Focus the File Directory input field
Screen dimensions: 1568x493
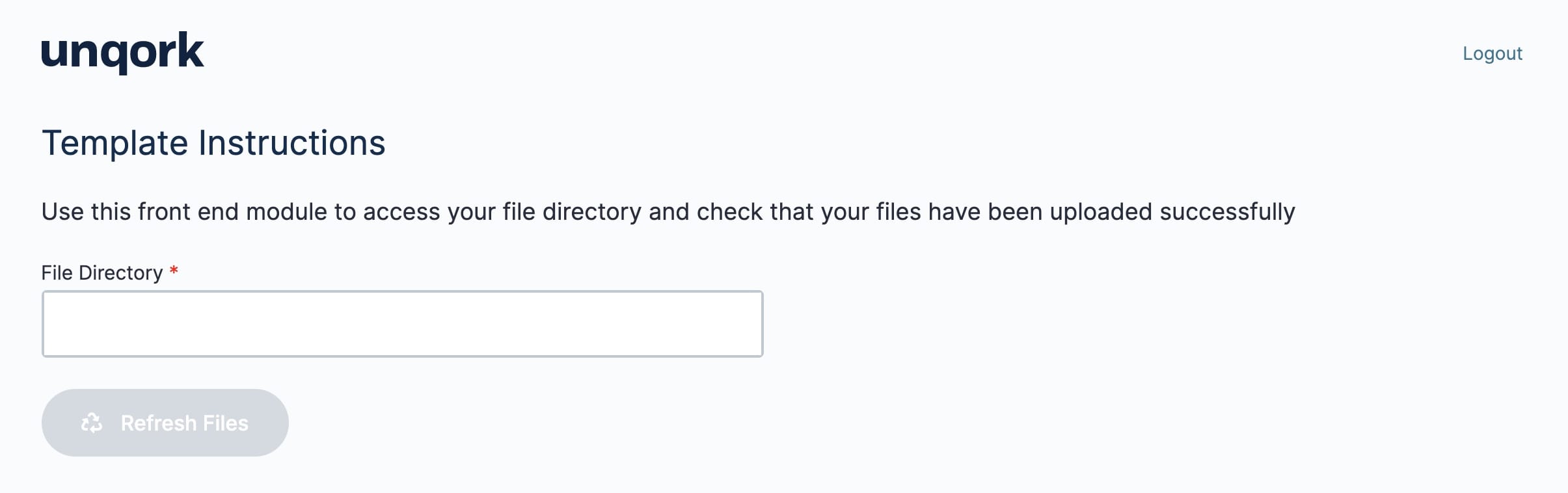[403, 324]
